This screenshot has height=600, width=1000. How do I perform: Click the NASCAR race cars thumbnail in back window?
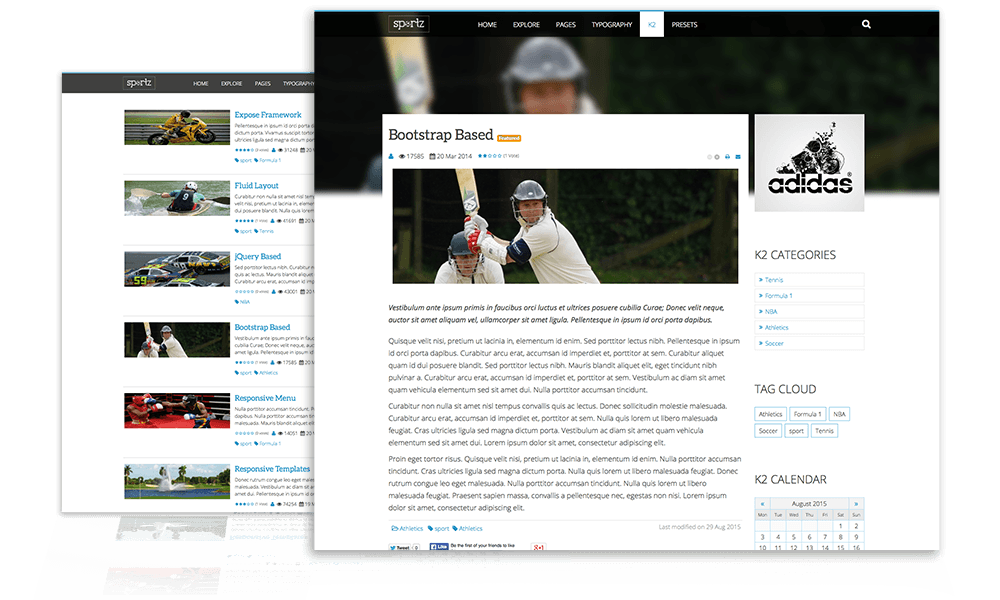click(177, 269)
